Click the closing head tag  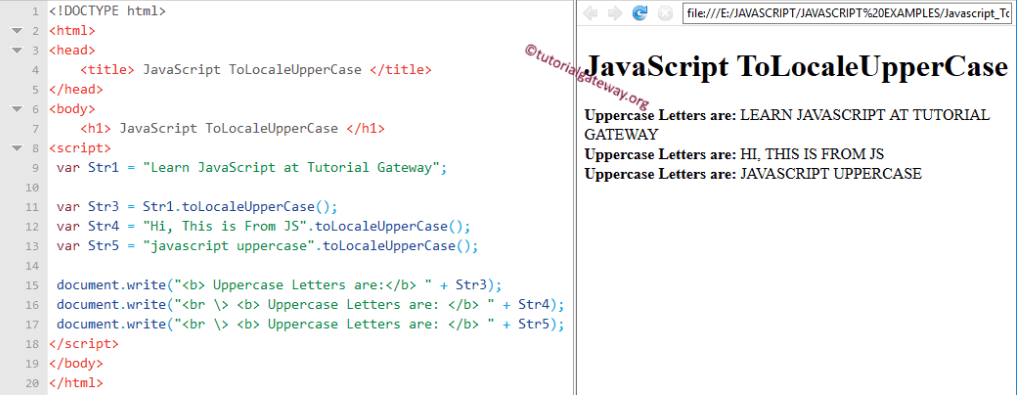[x=76, y=89]
